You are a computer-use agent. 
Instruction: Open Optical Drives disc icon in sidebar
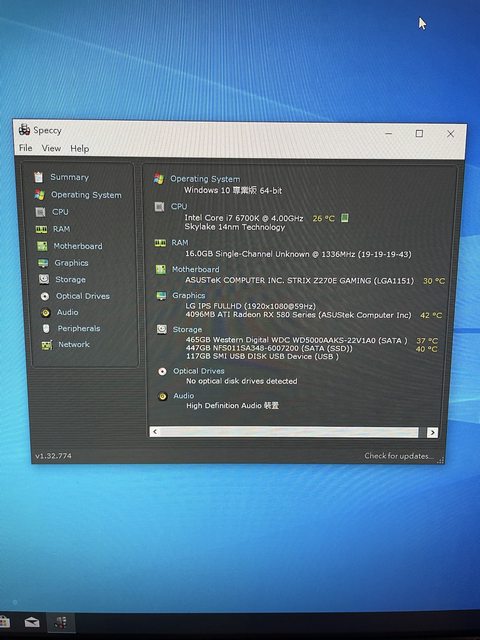[45, 296]
